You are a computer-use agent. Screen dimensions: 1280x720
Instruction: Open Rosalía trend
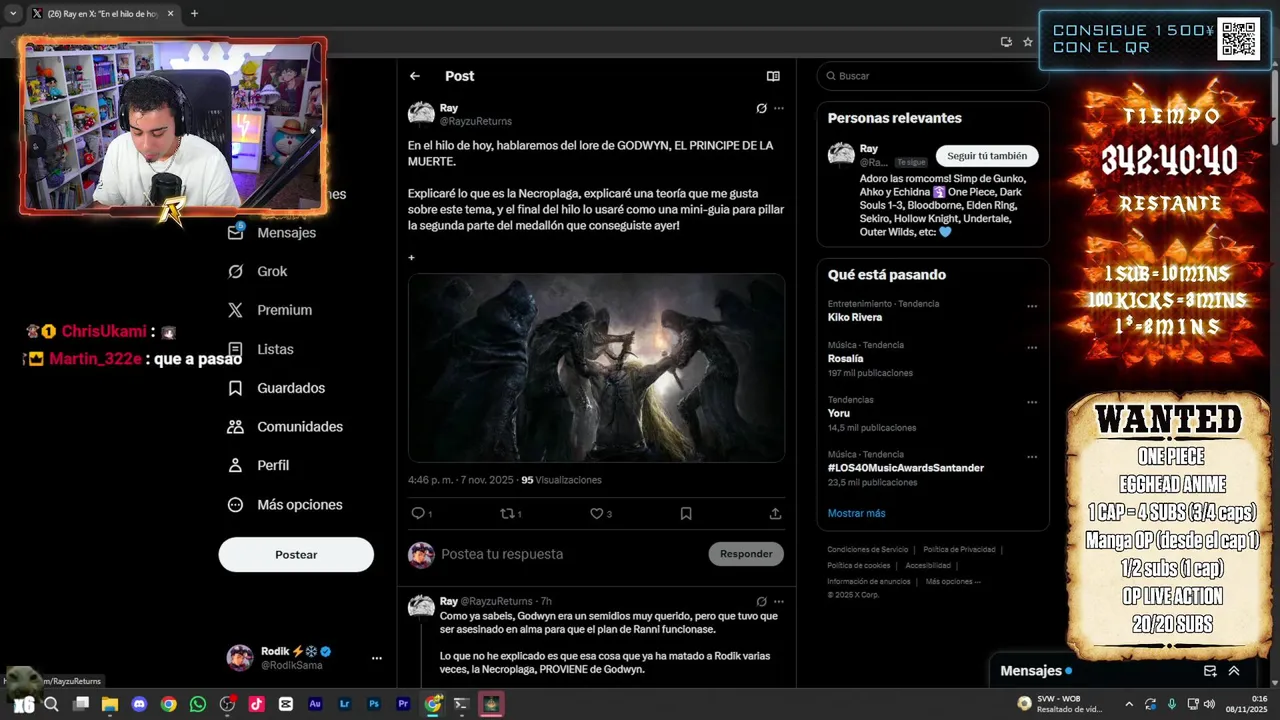pos(846,358)
